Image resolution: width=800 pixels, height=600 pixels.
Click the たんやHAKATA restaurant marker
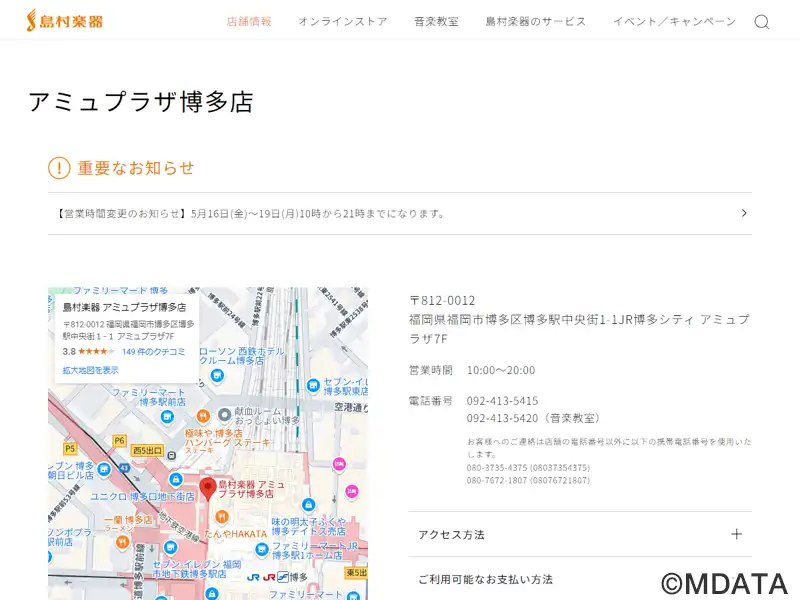221,517
